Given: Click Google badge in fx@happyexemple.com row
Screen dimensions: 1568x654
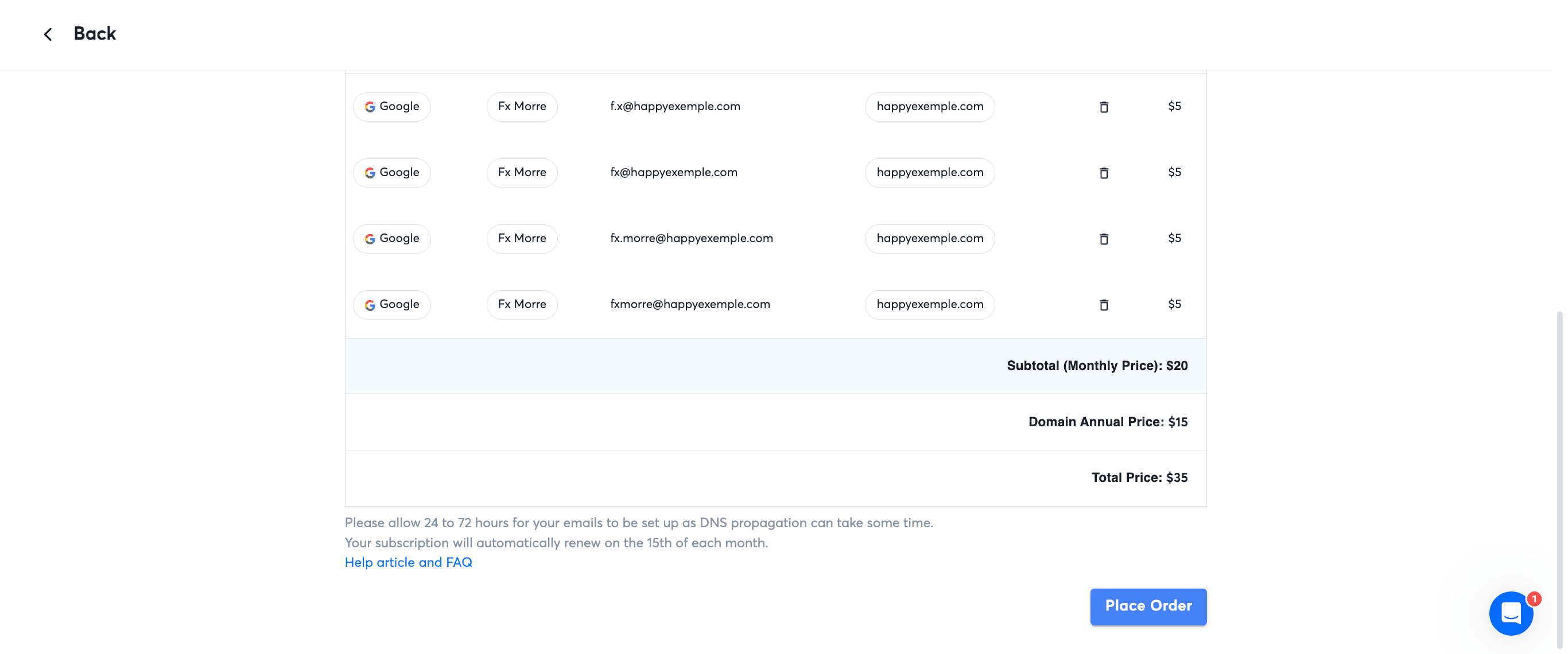Looking at the screenshot, I should (391, 173).
